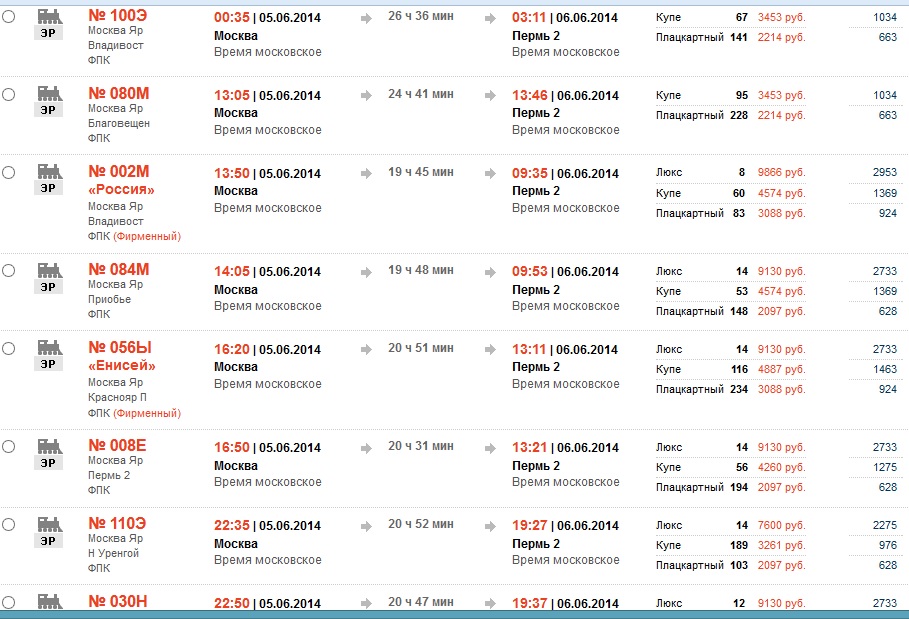This screenshot has width=909, height=619.
Task: Select the radio button for train 100Э
Action: click(9, 18)
